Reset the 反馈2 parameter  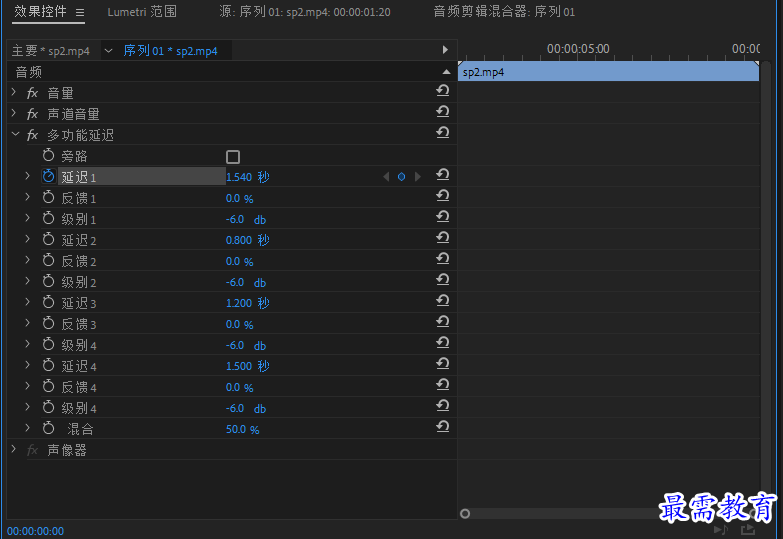(x=442, y=259)
